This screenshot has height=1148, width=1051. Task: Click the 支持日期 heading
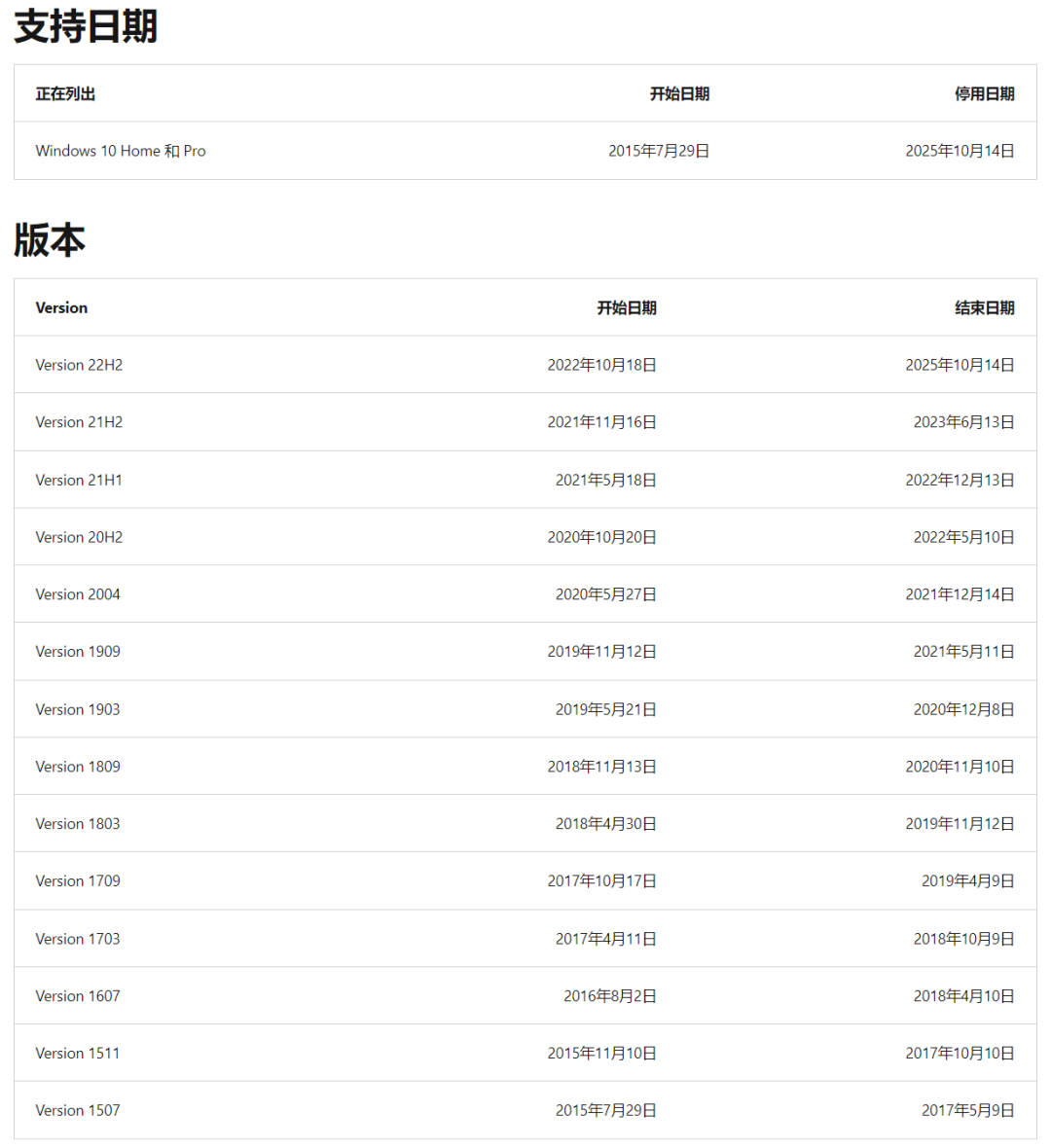tap(86, 27)
